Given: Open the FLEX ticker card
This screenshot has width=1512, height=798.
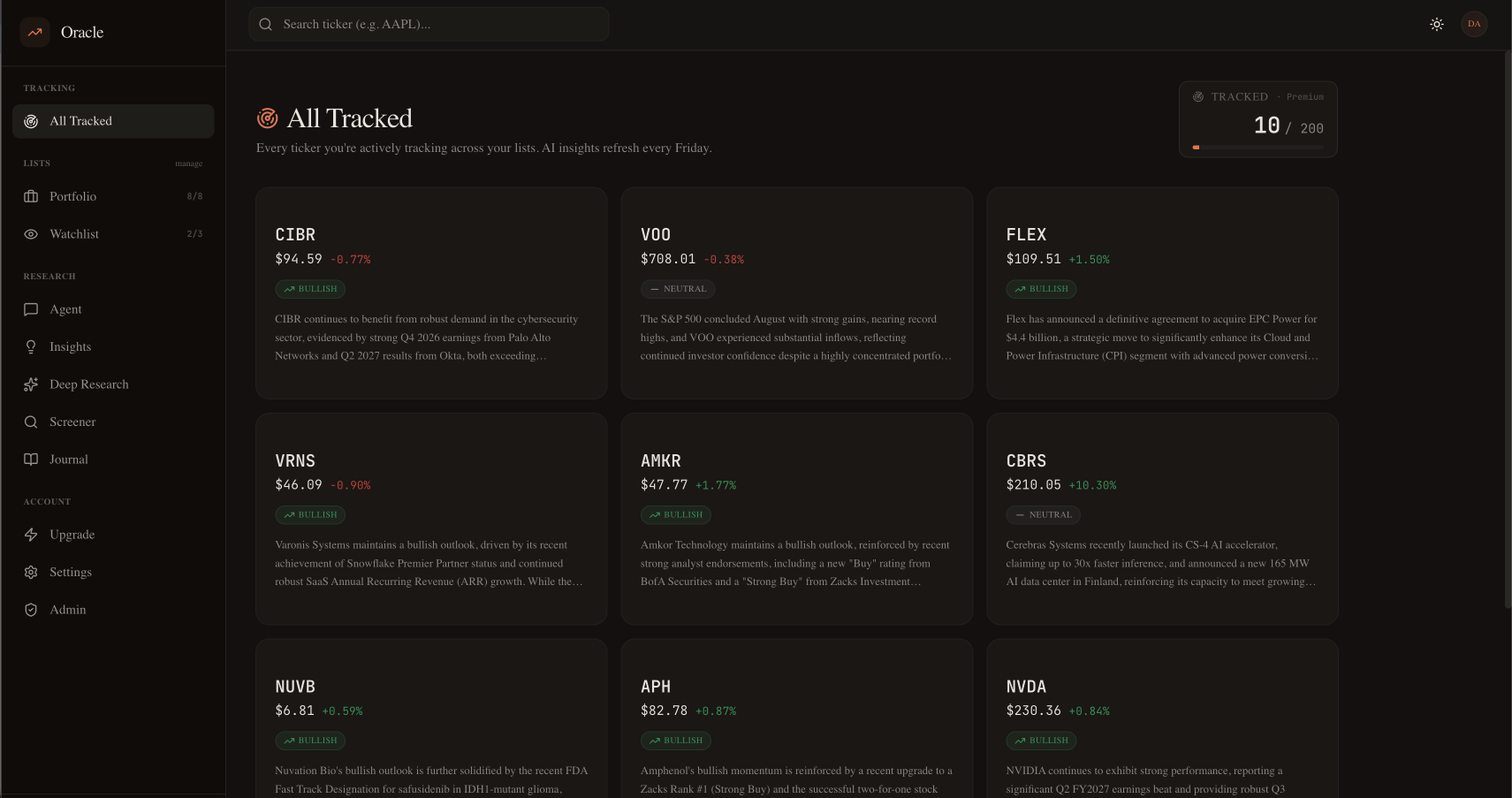Looking at the screenshot, I should tap(1162, 293).
